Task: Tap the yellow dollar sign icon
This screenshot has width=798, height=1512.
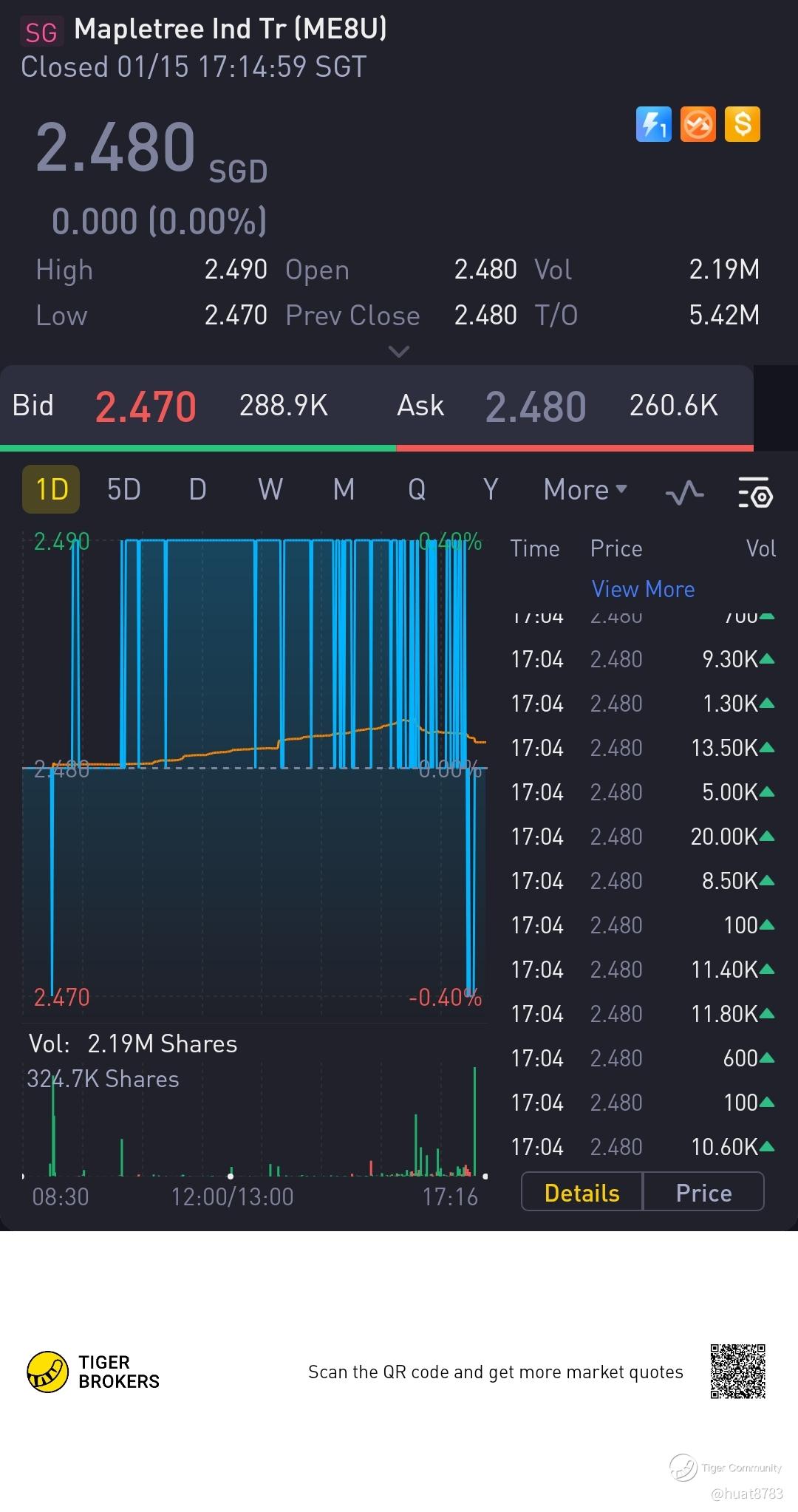Action: 742,124
